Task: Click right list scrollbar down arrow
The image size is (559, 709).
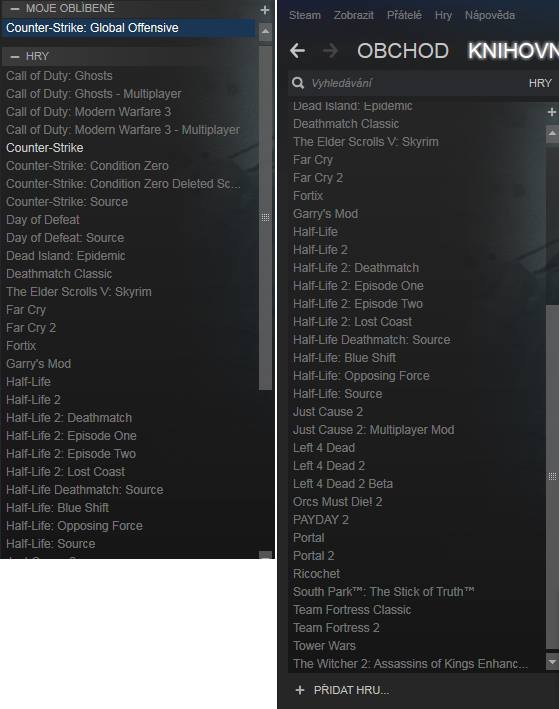Action: 552,662
